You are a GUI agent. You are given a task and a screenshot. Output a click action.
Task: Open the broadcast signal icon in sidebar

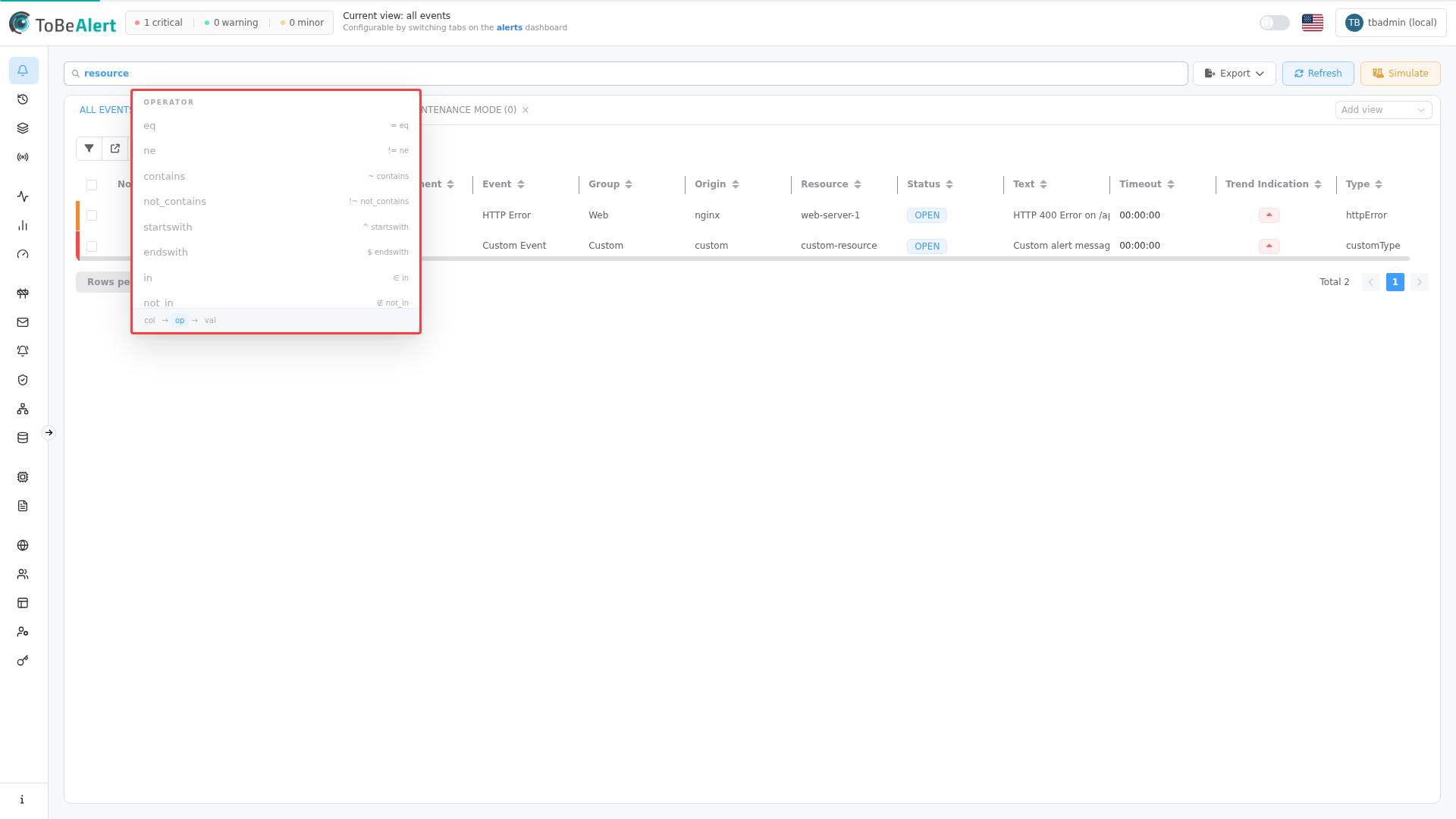pyautogui.click(x=23, y=157)
